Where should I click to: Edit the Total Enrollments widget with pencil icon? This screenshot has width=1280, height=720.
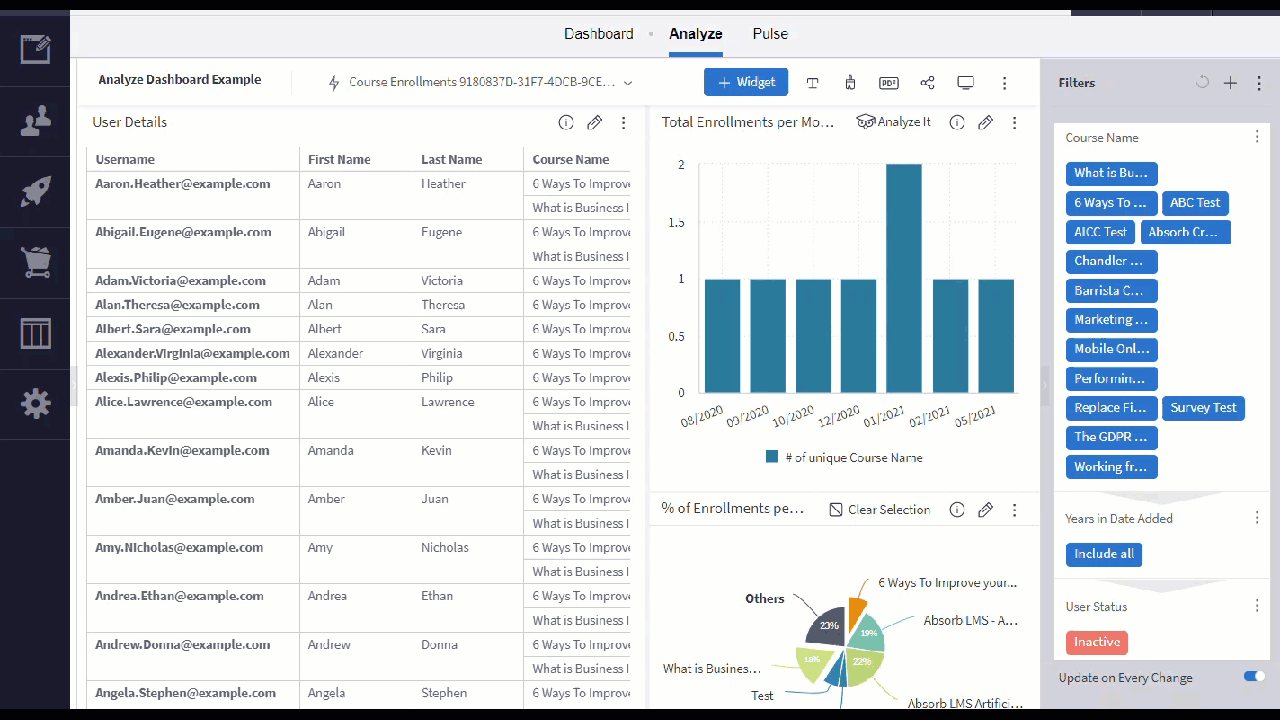[985, 122]
